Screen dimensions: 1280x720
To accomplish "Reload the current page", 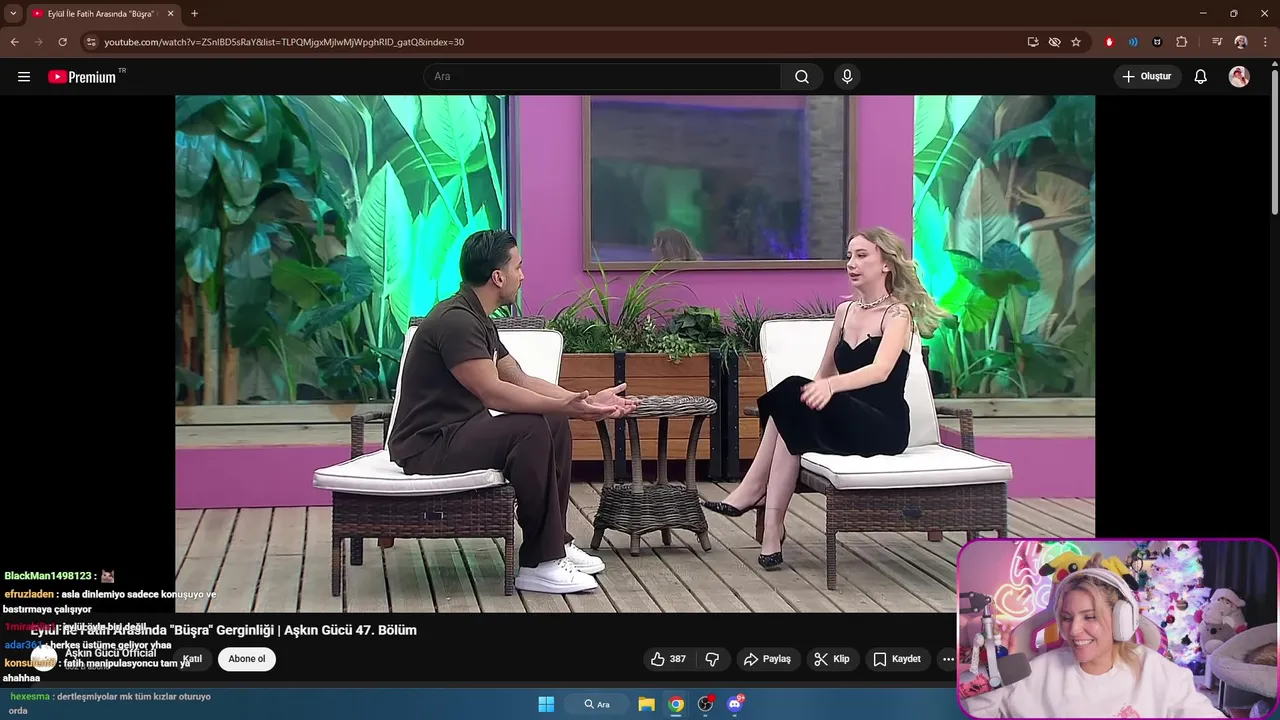I will 63,42.
